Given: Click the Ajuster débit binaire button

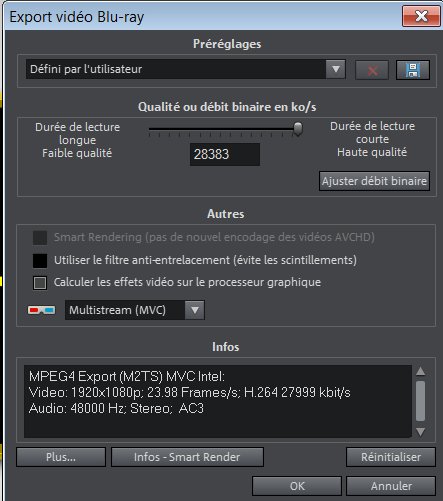Looking at the screenshot, I should [x=374, y=181].
